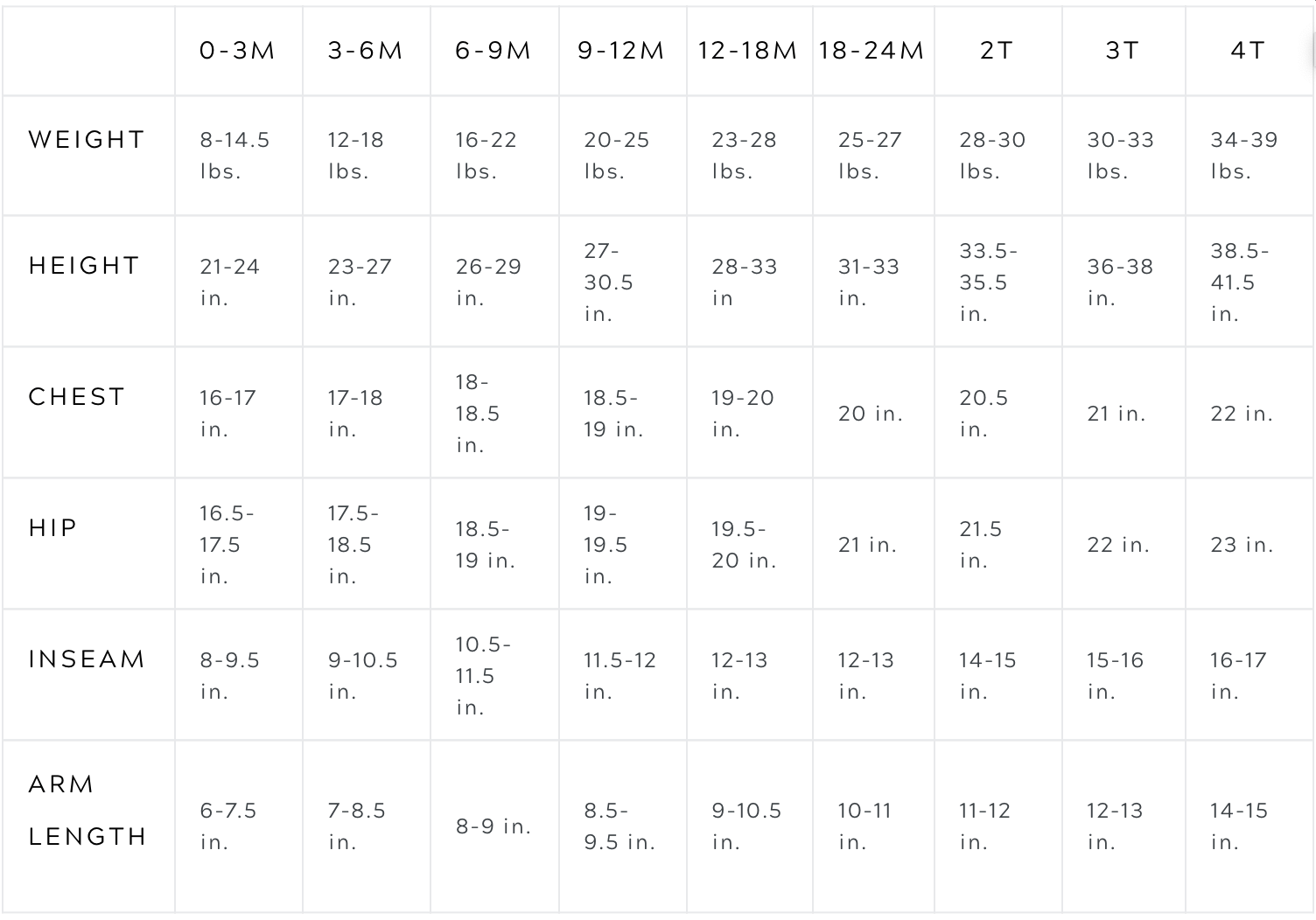Click the CHEST row label

[x=77, y=397]
